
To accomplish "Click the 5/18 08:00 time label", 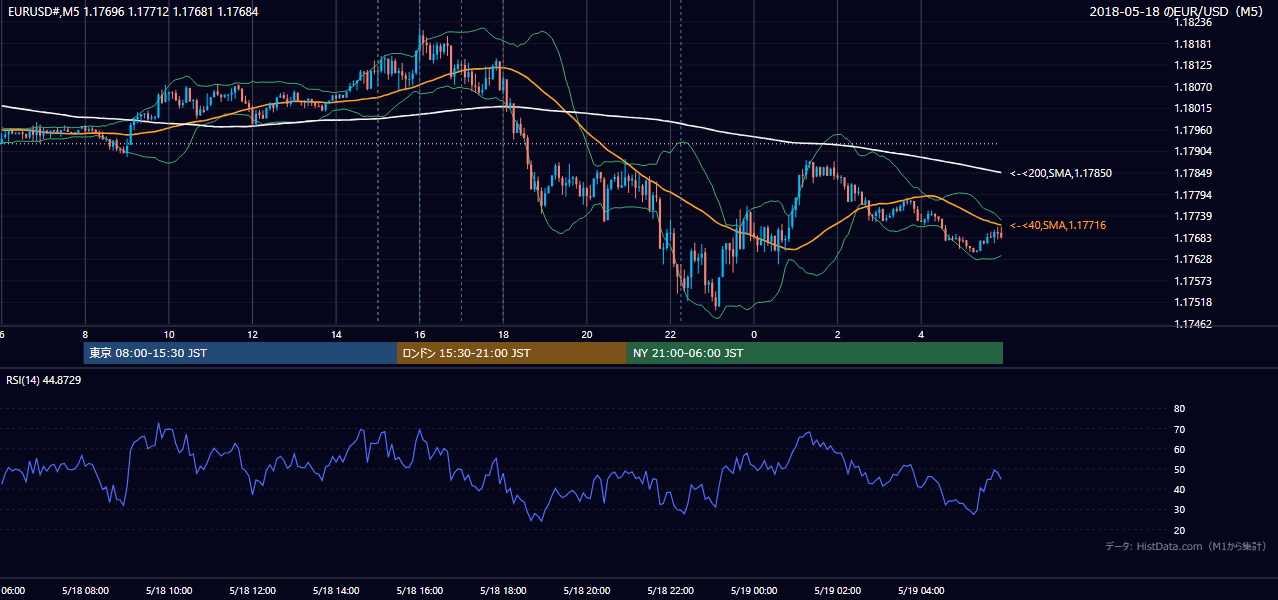I will [x=84, y=590].
